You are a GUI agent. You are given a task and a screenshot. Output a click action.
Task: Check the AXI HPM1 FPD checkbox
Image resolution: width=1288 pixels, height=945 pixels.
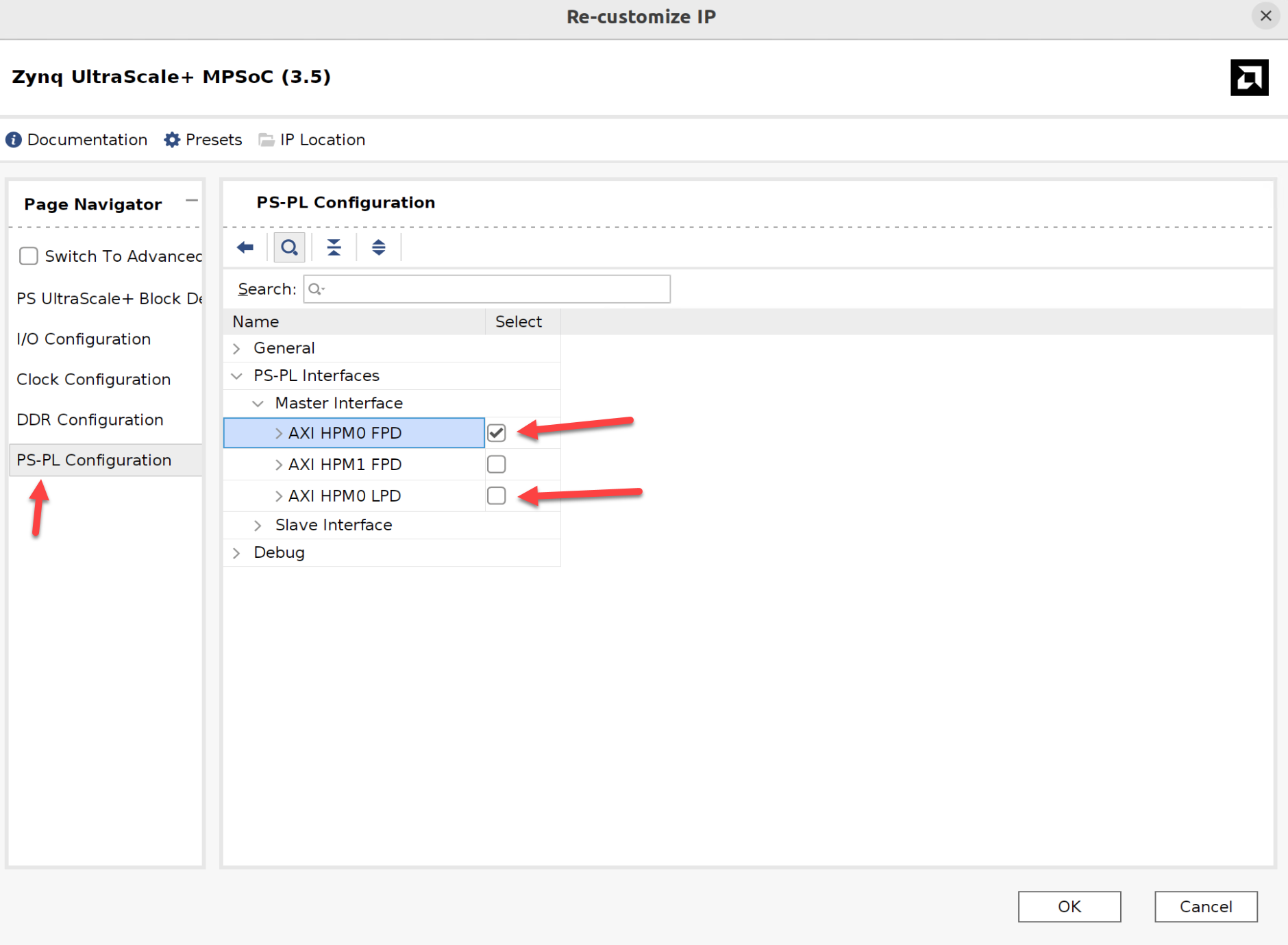[x=497, y=465]
